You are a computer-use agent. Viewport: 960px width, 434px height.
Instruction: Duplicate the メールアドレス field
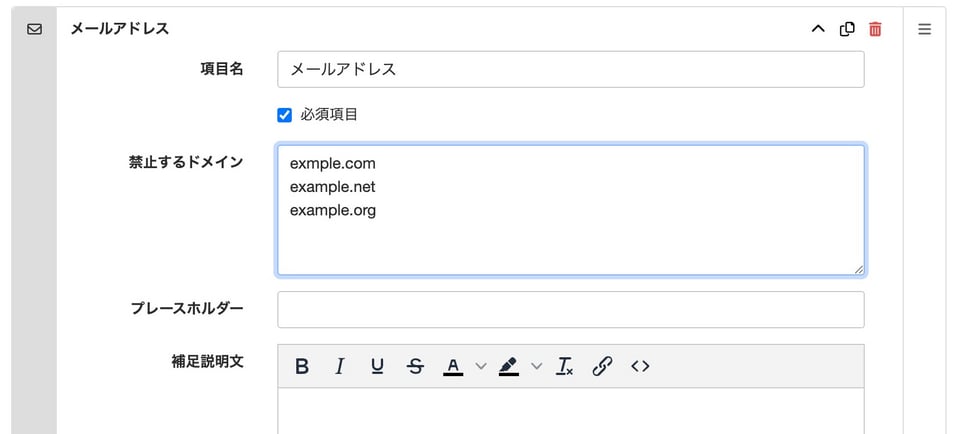pos(847,29)
